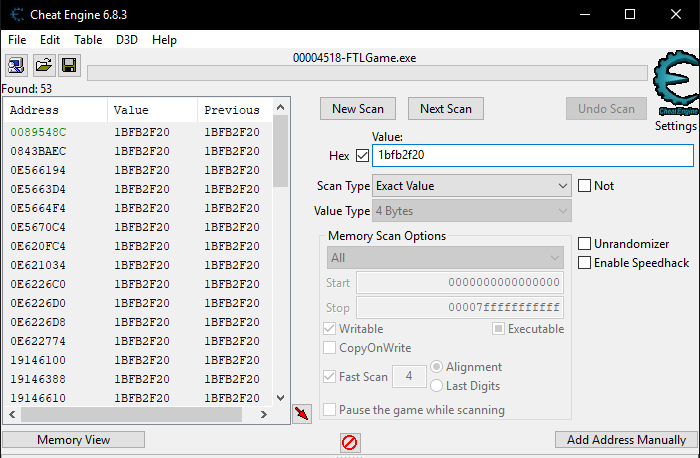Viewport: 700px width, 458px height.
Task: Open the Value Type 4 Bytes dropdown
Action: pos(472,211)
